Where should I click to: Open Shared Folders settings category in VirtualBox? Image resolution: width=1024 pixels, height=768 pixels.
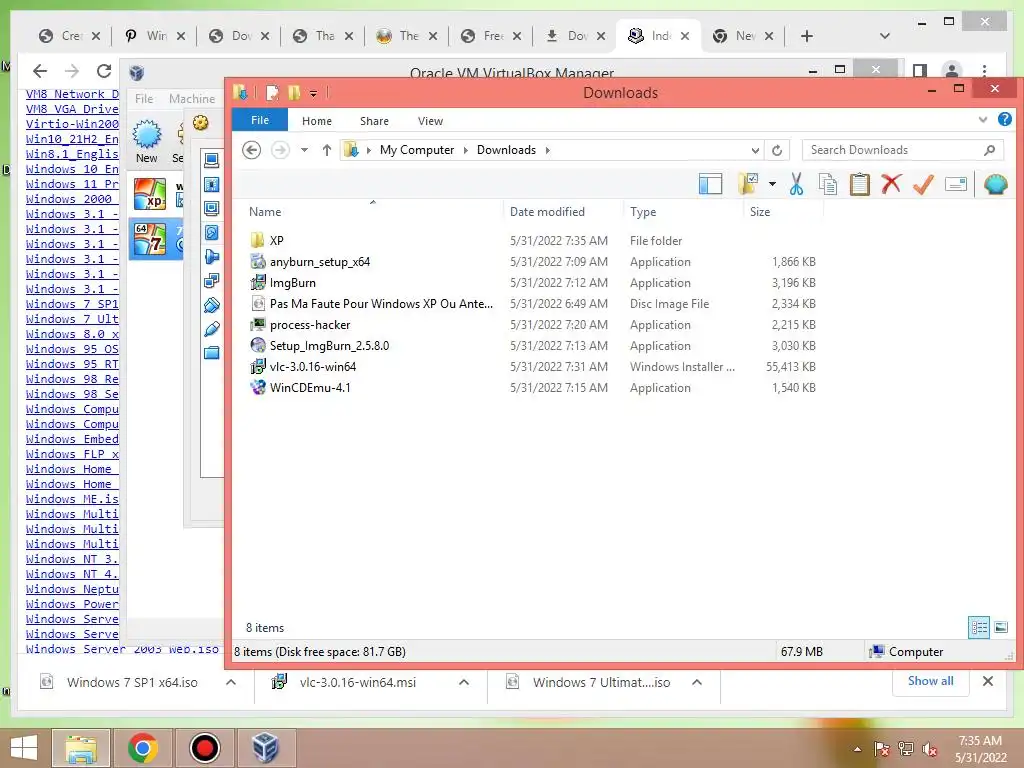(x=212, y=353)
